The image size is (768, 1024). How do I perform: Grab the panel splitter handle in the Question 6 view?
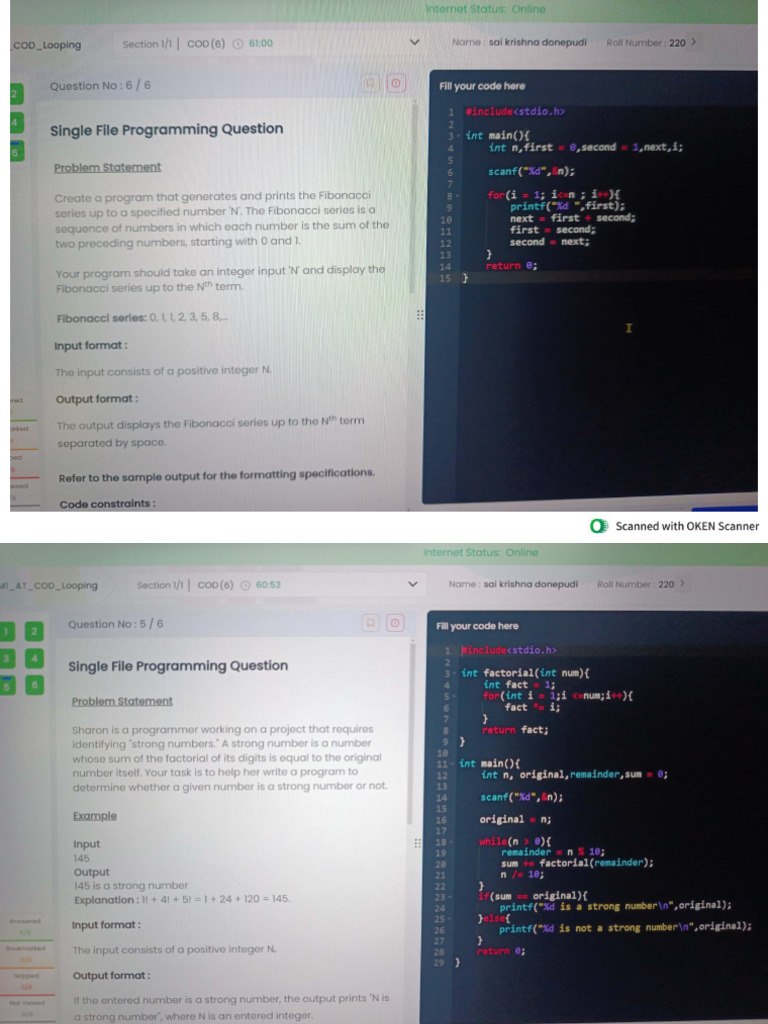(x=420, y=315)
